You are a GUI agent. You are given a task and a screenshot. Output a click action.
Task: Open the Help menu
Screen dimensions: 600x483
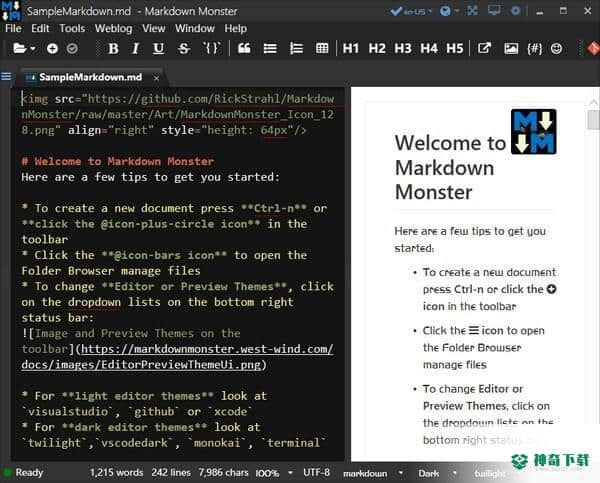[x=236, y=29]
